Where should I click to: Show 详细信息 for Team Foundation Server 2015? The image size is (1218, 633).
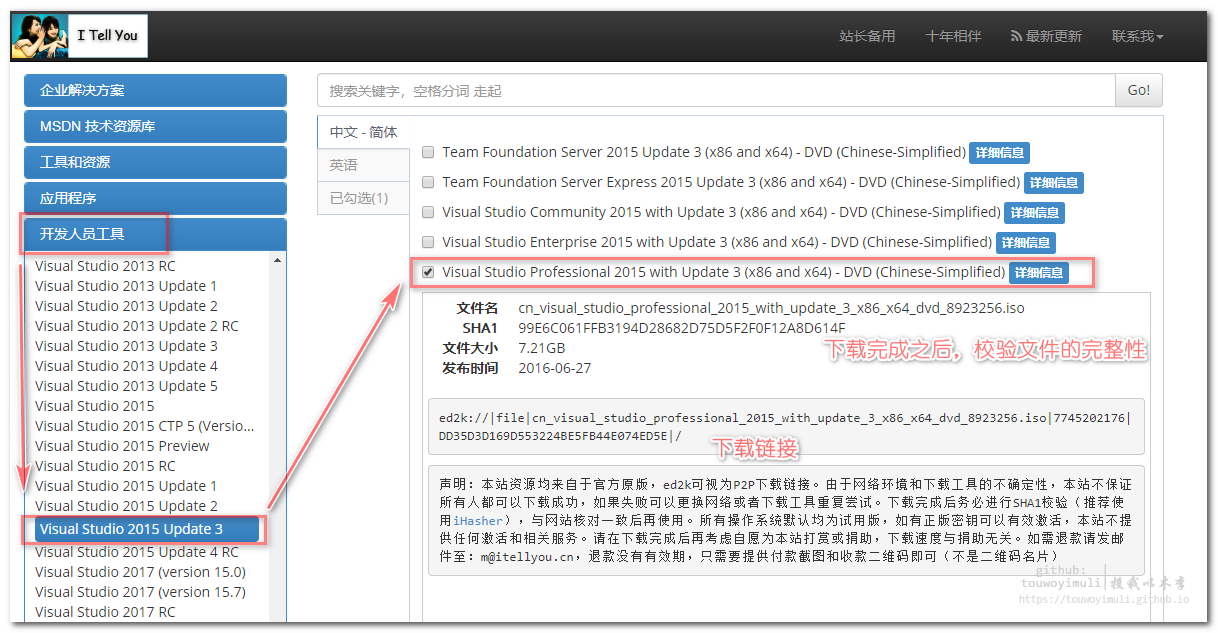(999, 153)
